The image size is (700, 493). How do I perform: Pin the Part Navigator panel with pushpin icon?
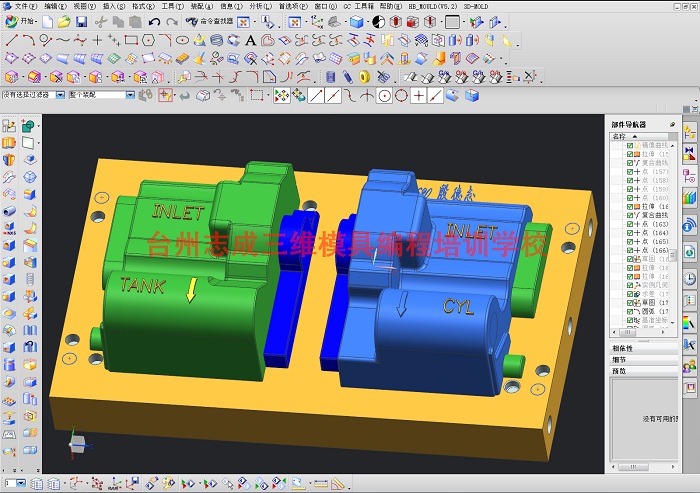[x=672, y=124]
